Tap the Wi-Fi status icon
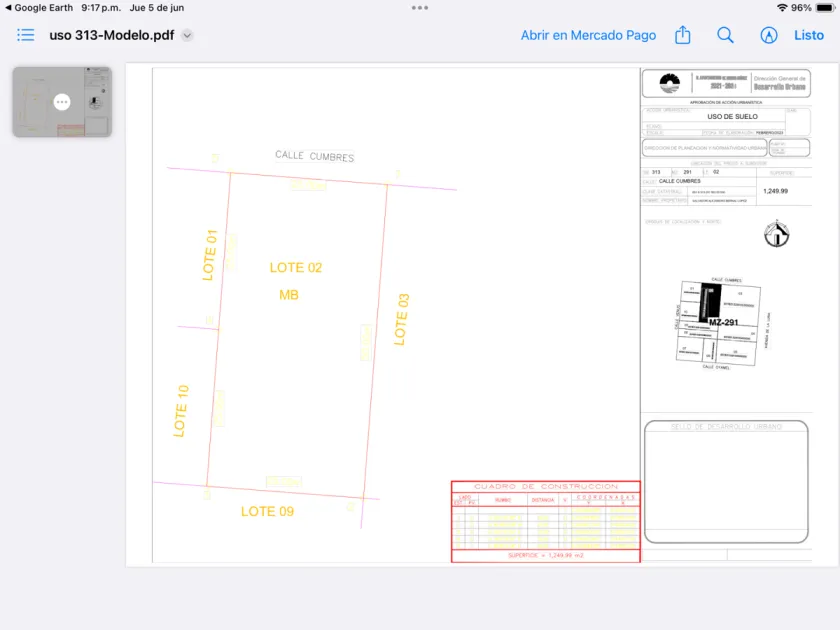 click(x=782, y=8)
